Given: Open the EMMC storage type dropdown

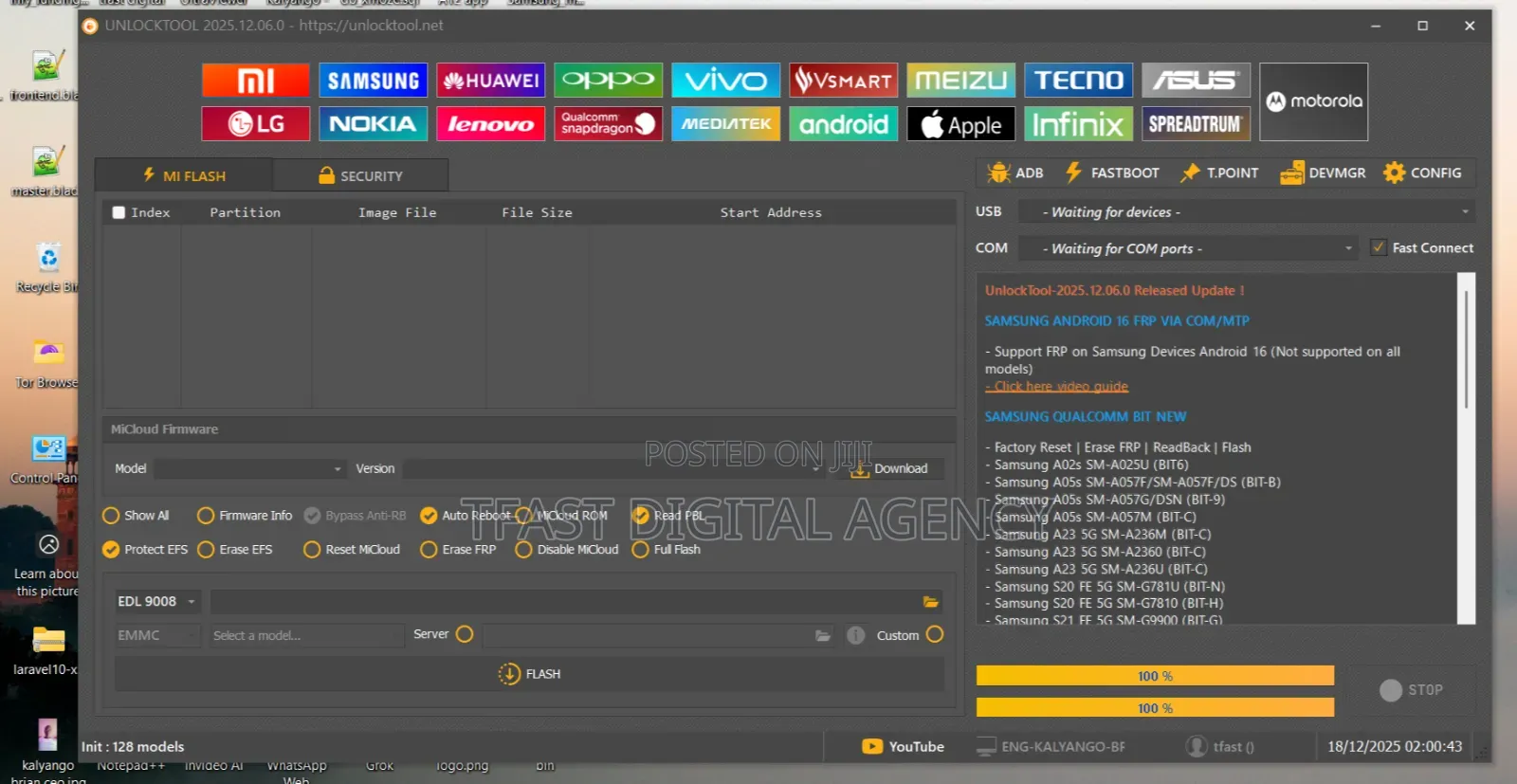Looking at the screenshot, I should click(x=157, y=635).
